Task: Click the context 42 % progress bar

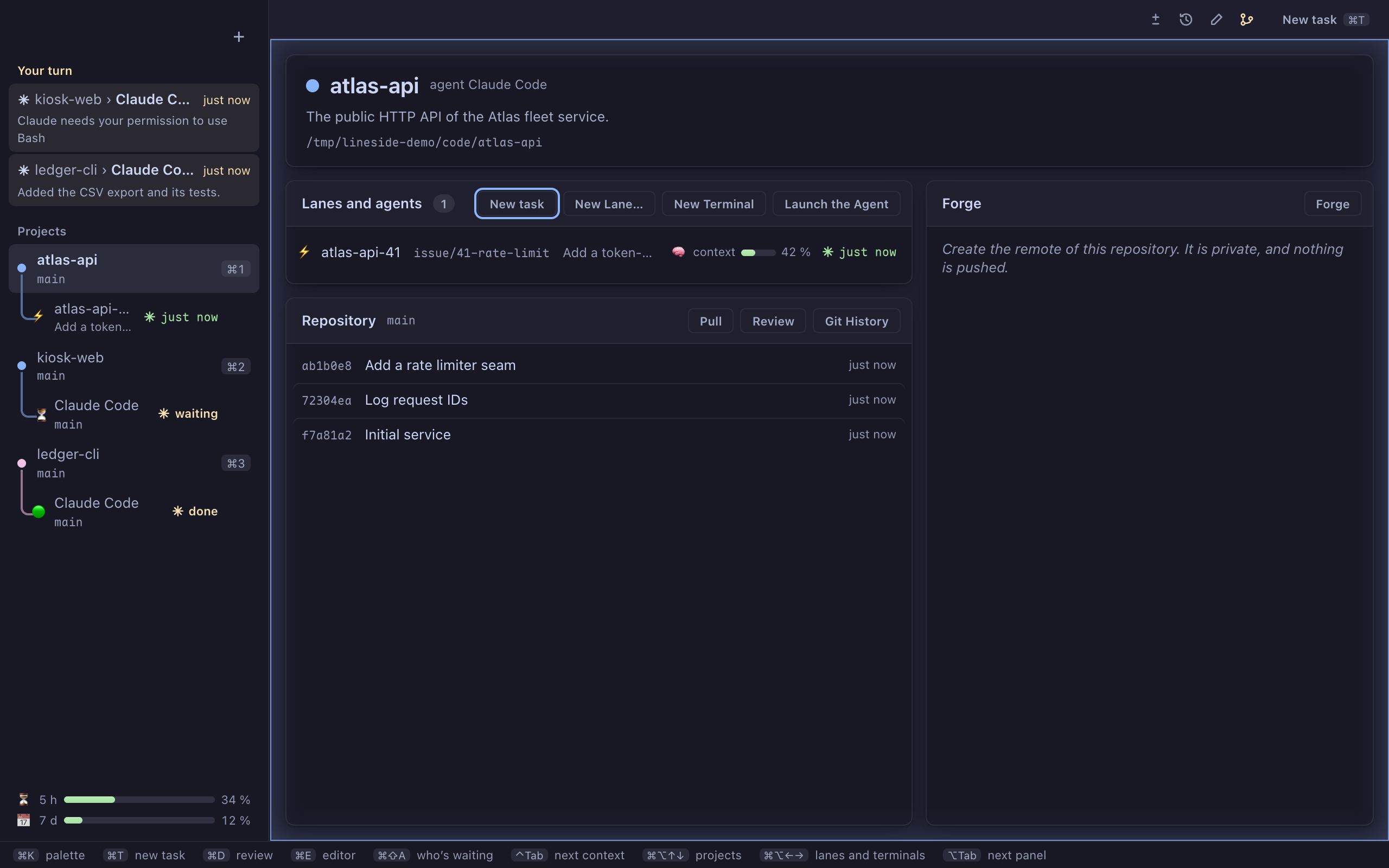Action: [757, 252]
